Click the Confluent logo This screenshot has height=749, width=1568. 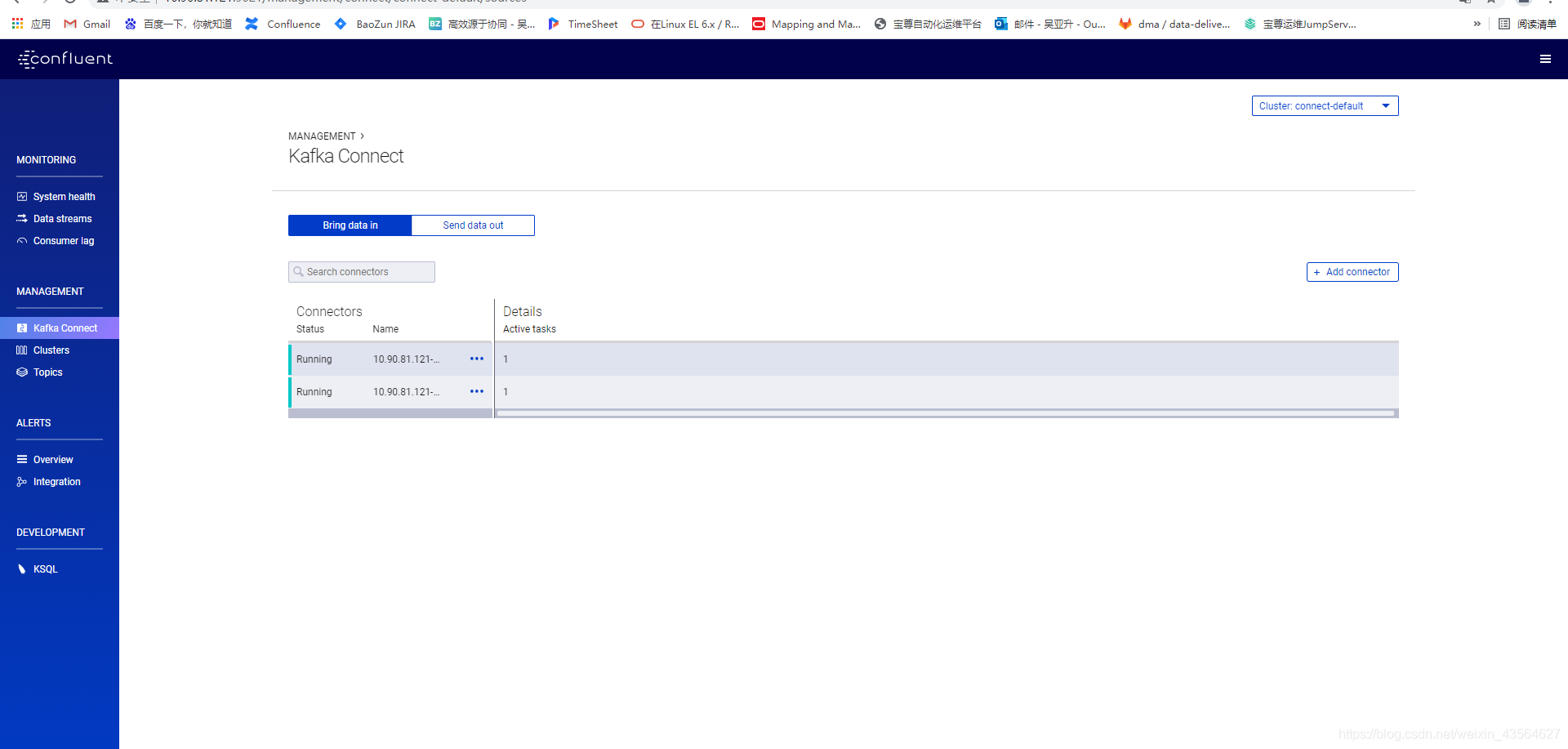65,59
